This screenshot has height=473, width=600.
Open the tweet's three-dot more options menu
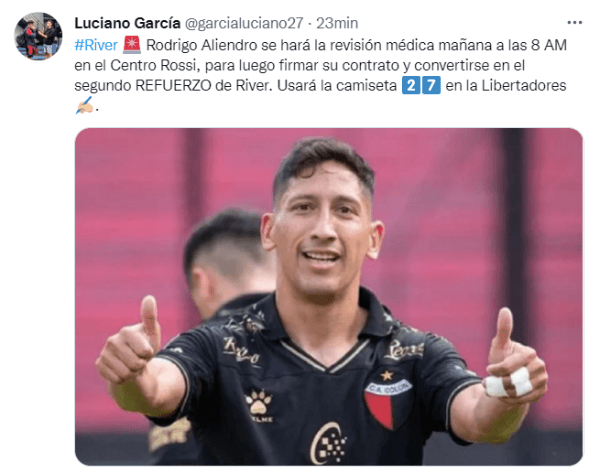pos(574,23)
